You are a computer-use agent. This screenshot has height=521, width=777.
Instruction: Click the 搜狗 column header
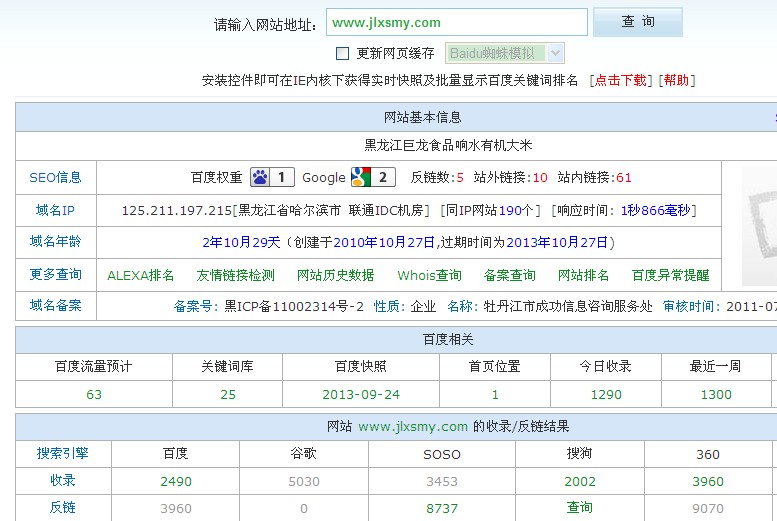579,453
